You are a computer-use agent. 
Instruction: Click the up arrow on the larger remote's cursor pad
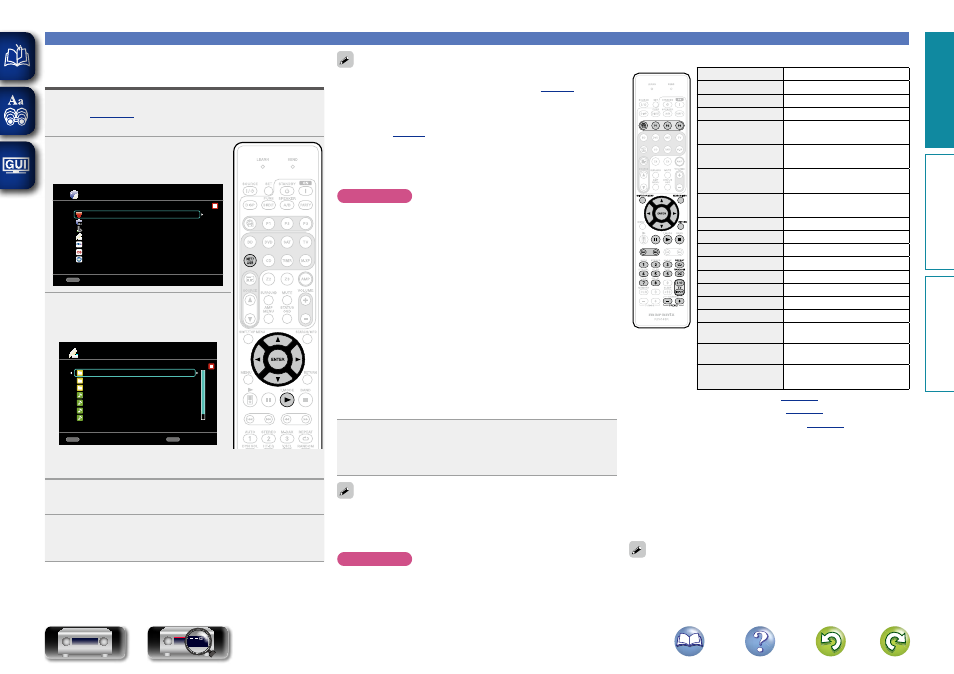tap(277, 340)
